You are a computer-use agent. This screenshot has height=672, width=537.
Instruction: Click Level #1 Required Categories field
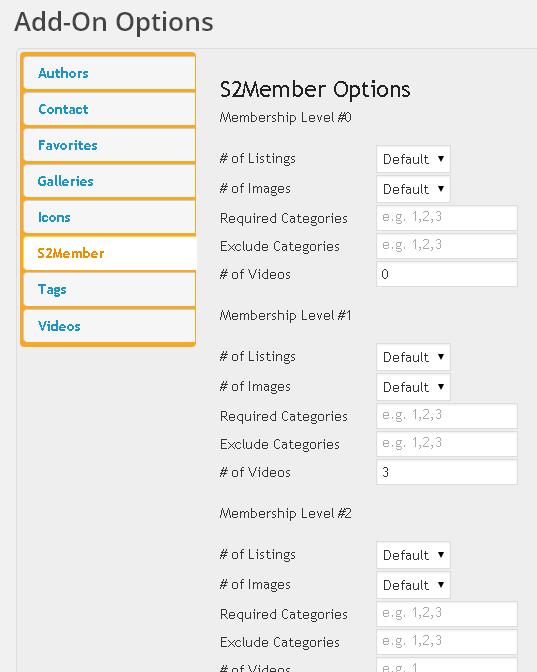tap(447, 416)
